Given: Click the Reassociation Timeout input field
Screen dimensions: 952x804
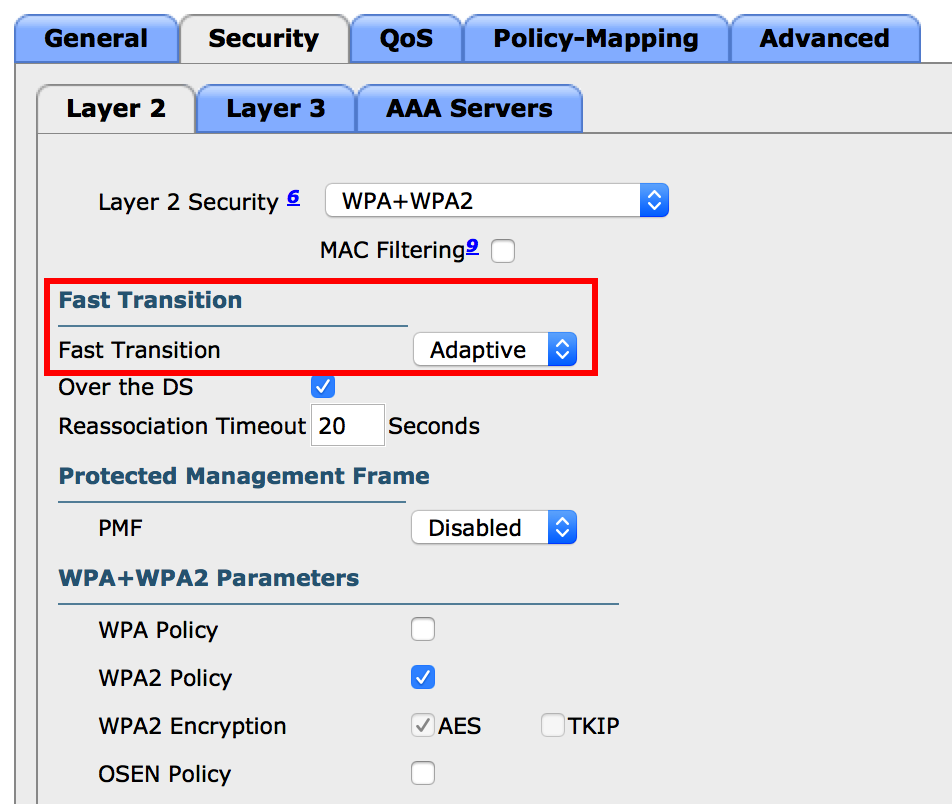Looking at the screenshot, I should pos(348,426).
